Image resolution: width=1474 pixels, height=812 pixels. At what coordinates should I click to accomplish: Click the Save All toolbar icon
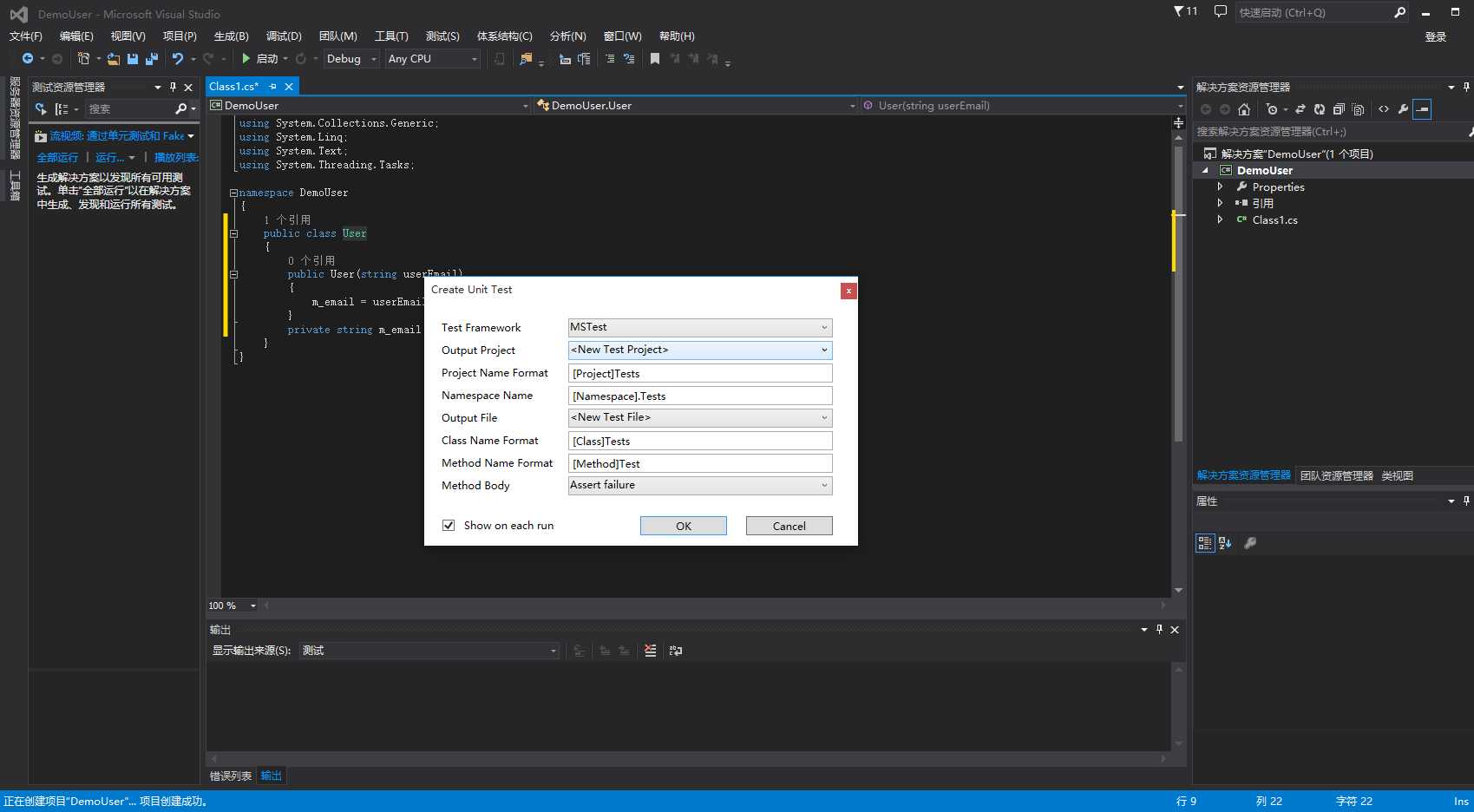[152, 58]
